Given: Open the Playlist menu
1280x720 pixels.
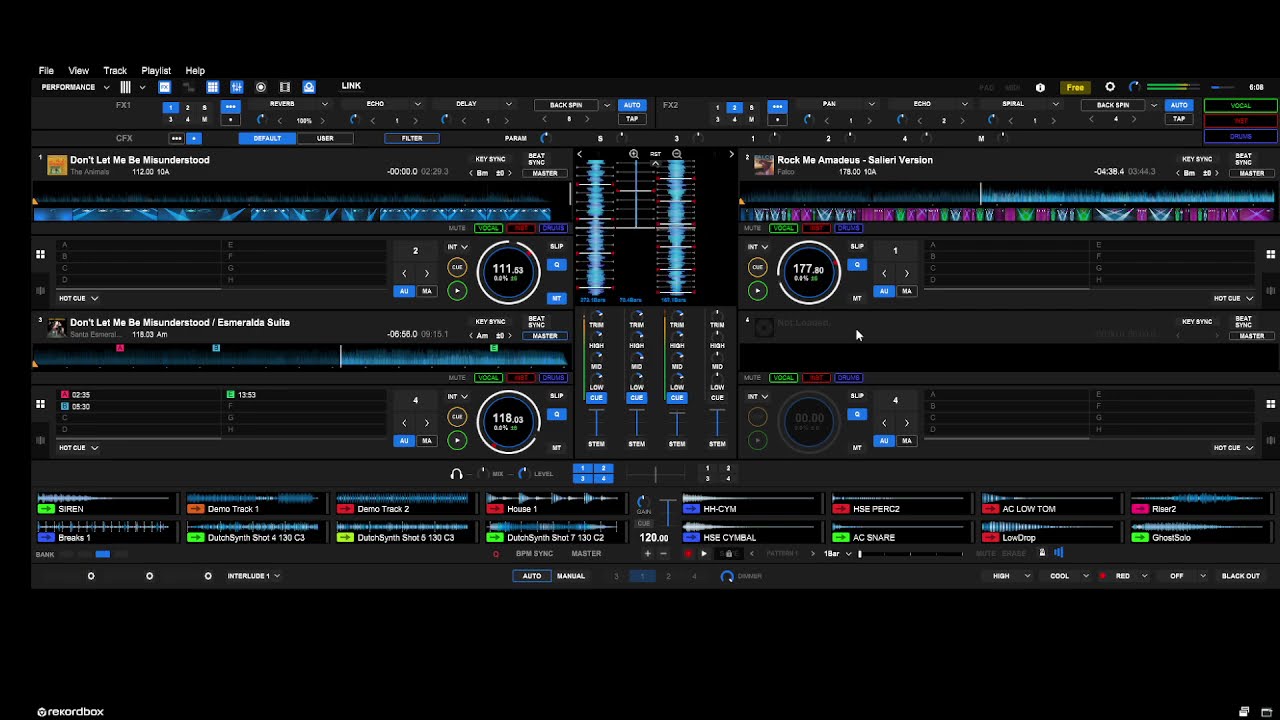Looking at the screenshot, I should click(x=156, y=71).
